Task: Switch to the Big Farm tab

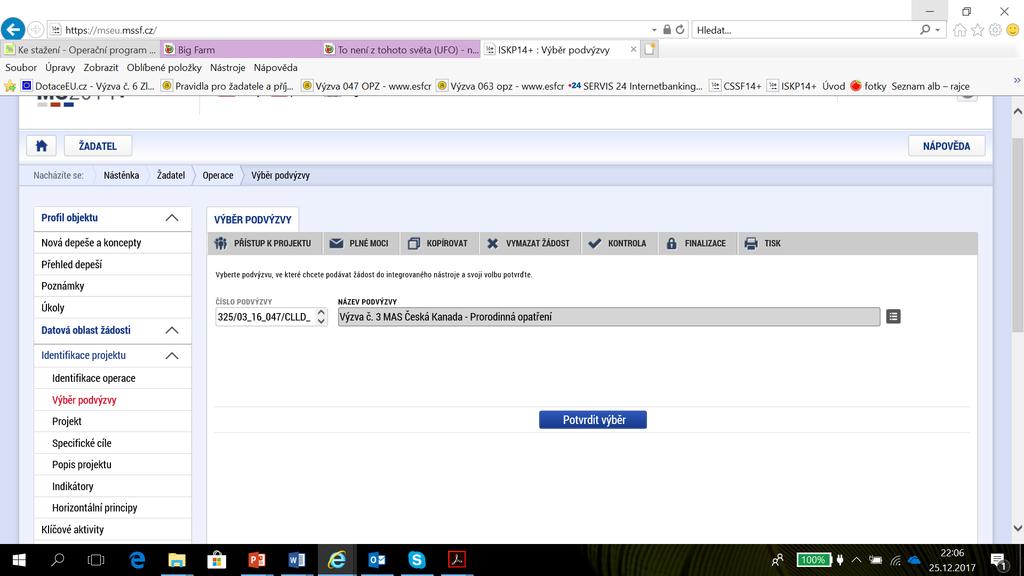Action: [x=240, y=50]
